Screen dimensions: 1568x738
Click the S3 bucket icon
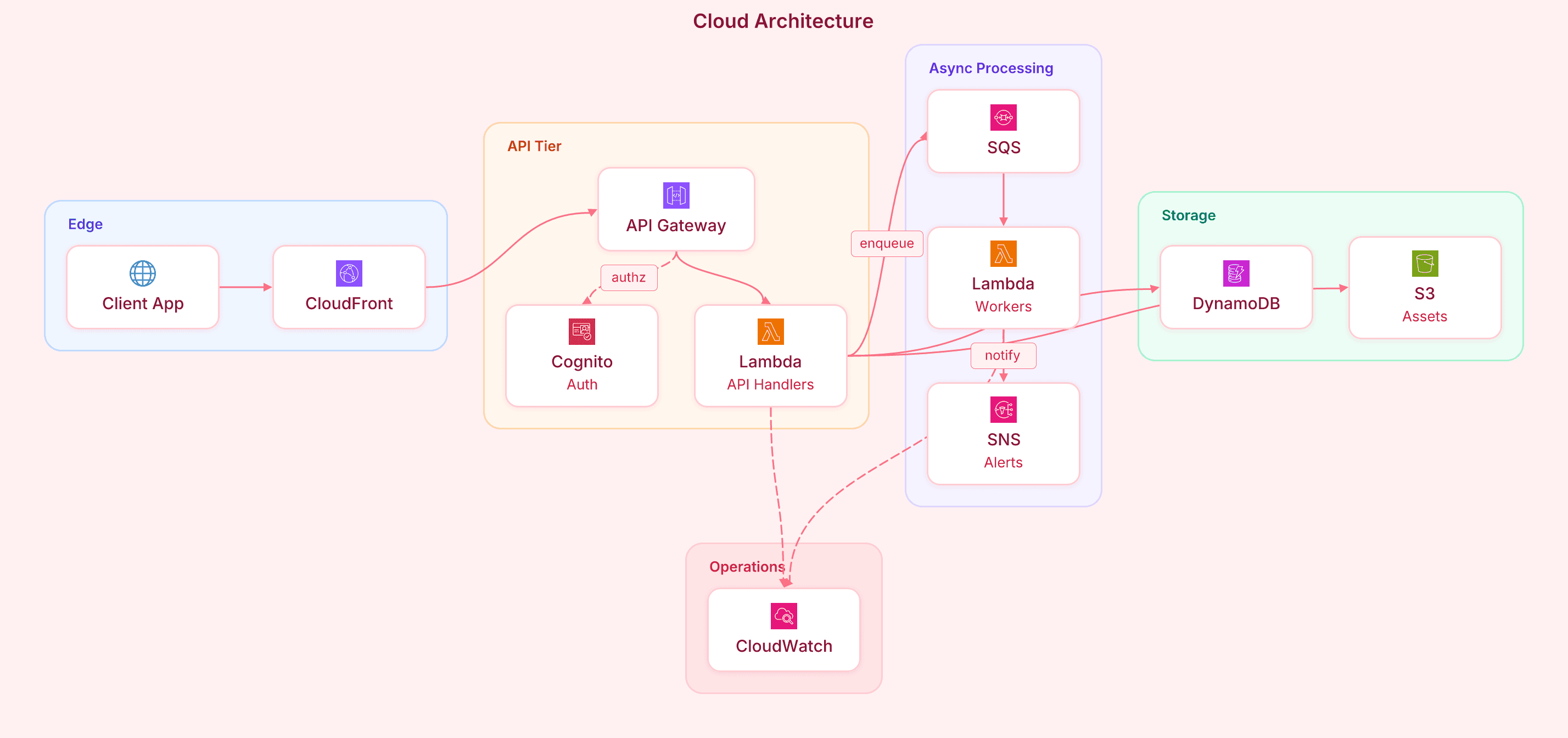(x=1424, y=264)
